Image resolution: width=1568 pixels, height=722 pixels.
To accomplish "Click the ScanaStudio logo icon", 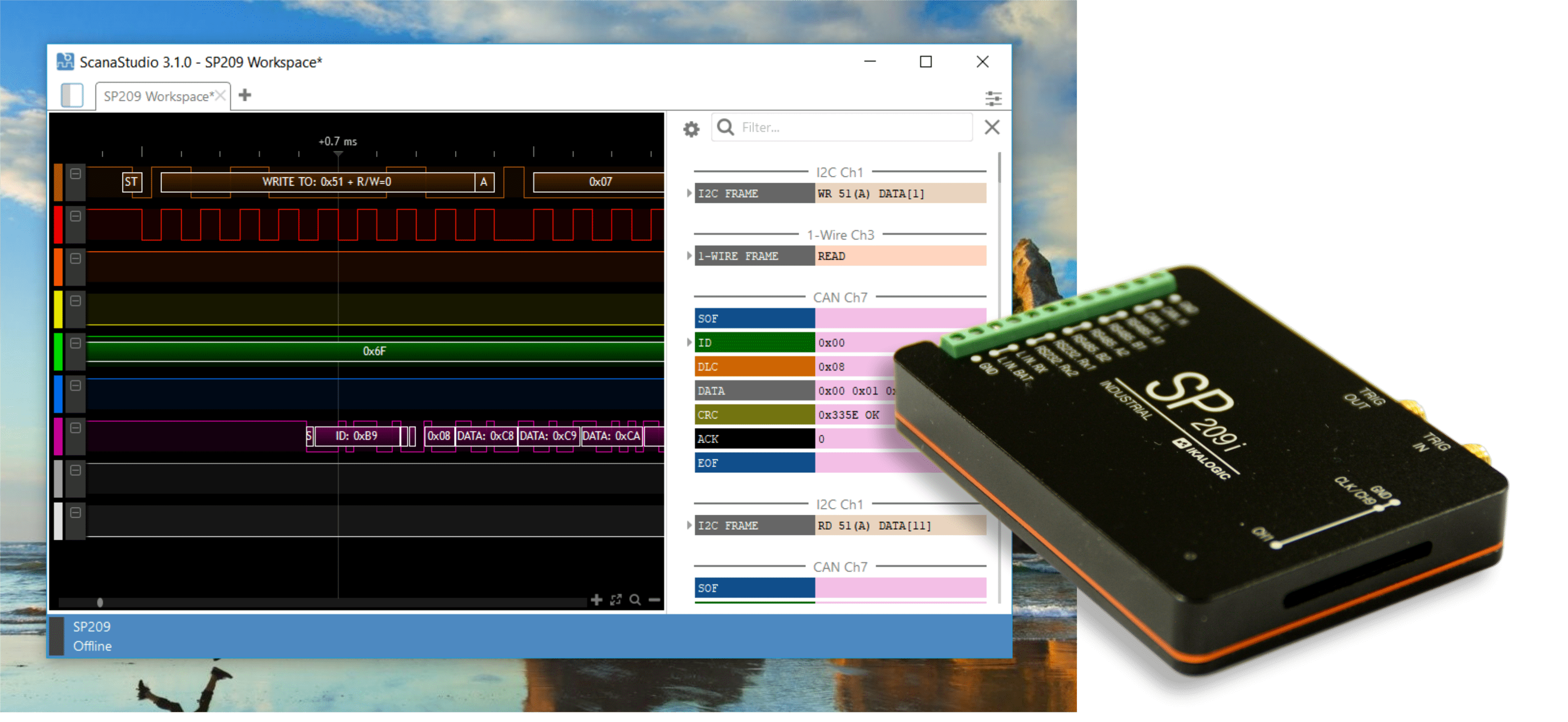I will tap(65, 62).
